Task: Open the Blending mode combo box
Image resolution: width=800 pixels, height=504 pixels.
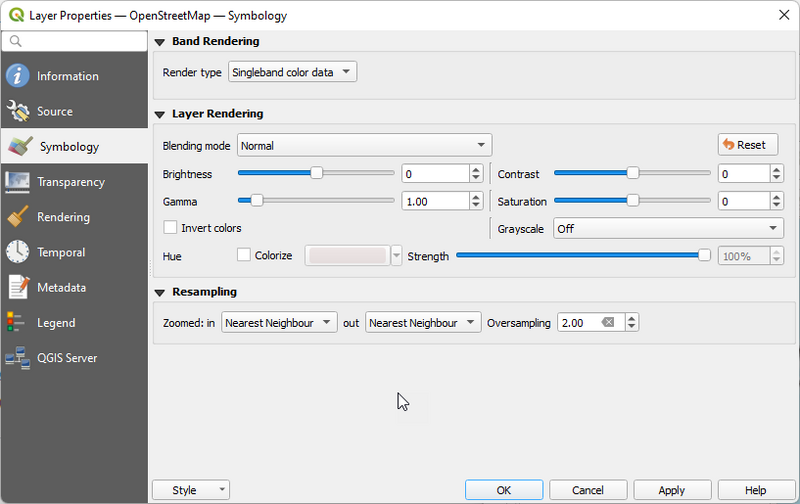Action: pos(364,145)
